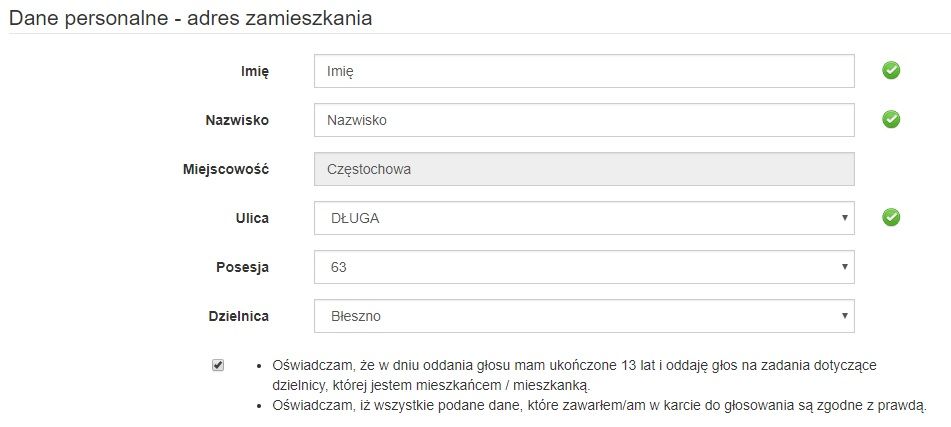Open the Ulica dropdown showing DŁUGA
The height and width of the screenshot is (427, 951).
click(x=583, y=218)
